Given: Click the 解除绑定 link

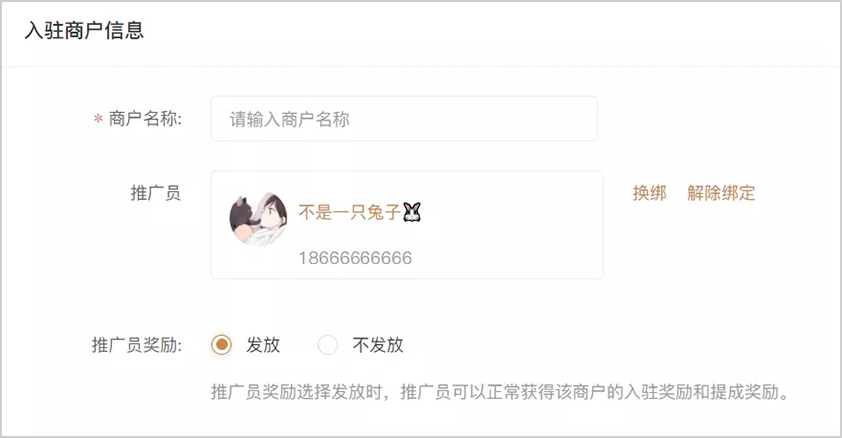Looking at the screenshot, I should click(x=721, y=193).
